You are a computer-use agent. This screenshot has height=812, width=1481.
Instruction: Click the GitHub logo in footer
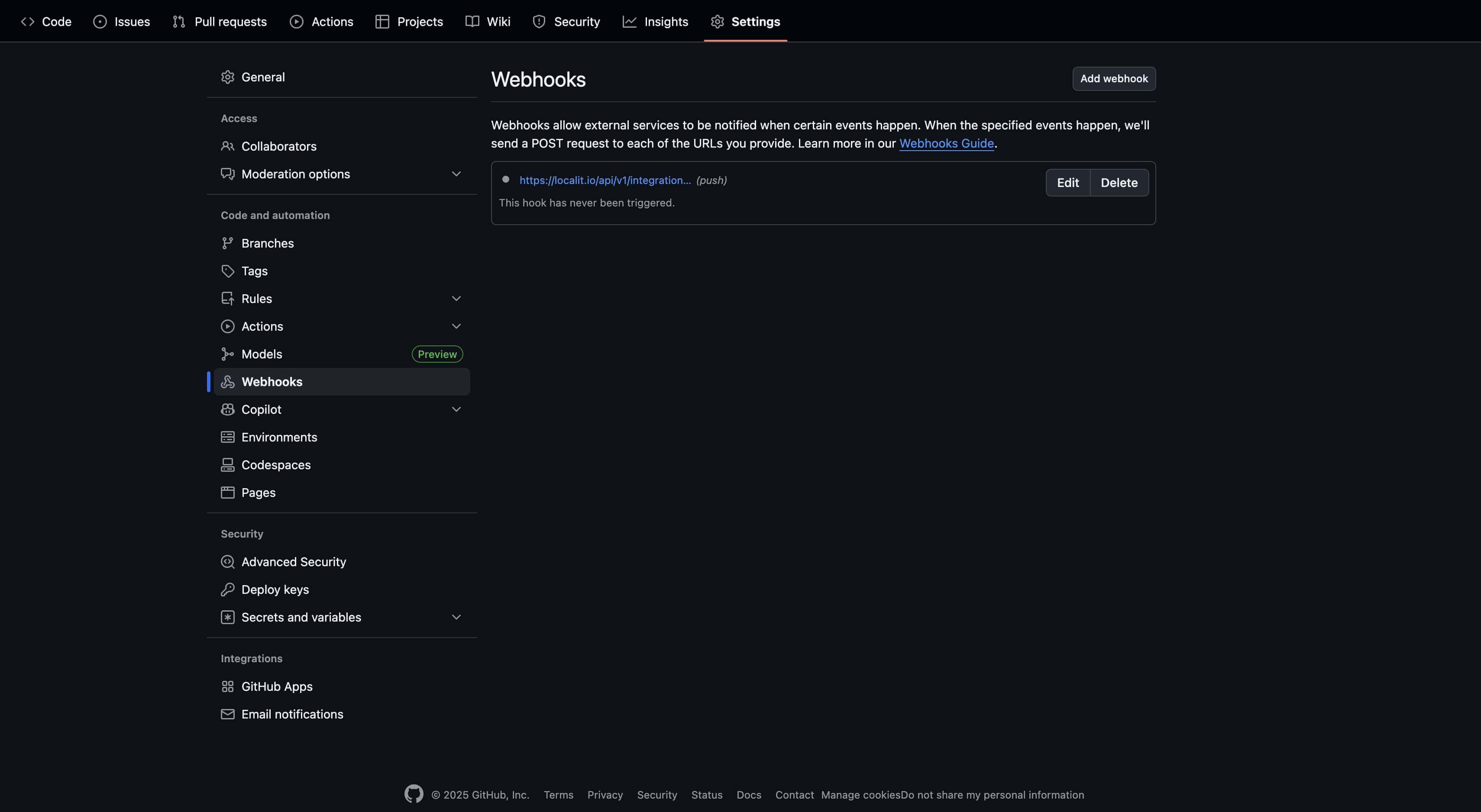[414, 794]
